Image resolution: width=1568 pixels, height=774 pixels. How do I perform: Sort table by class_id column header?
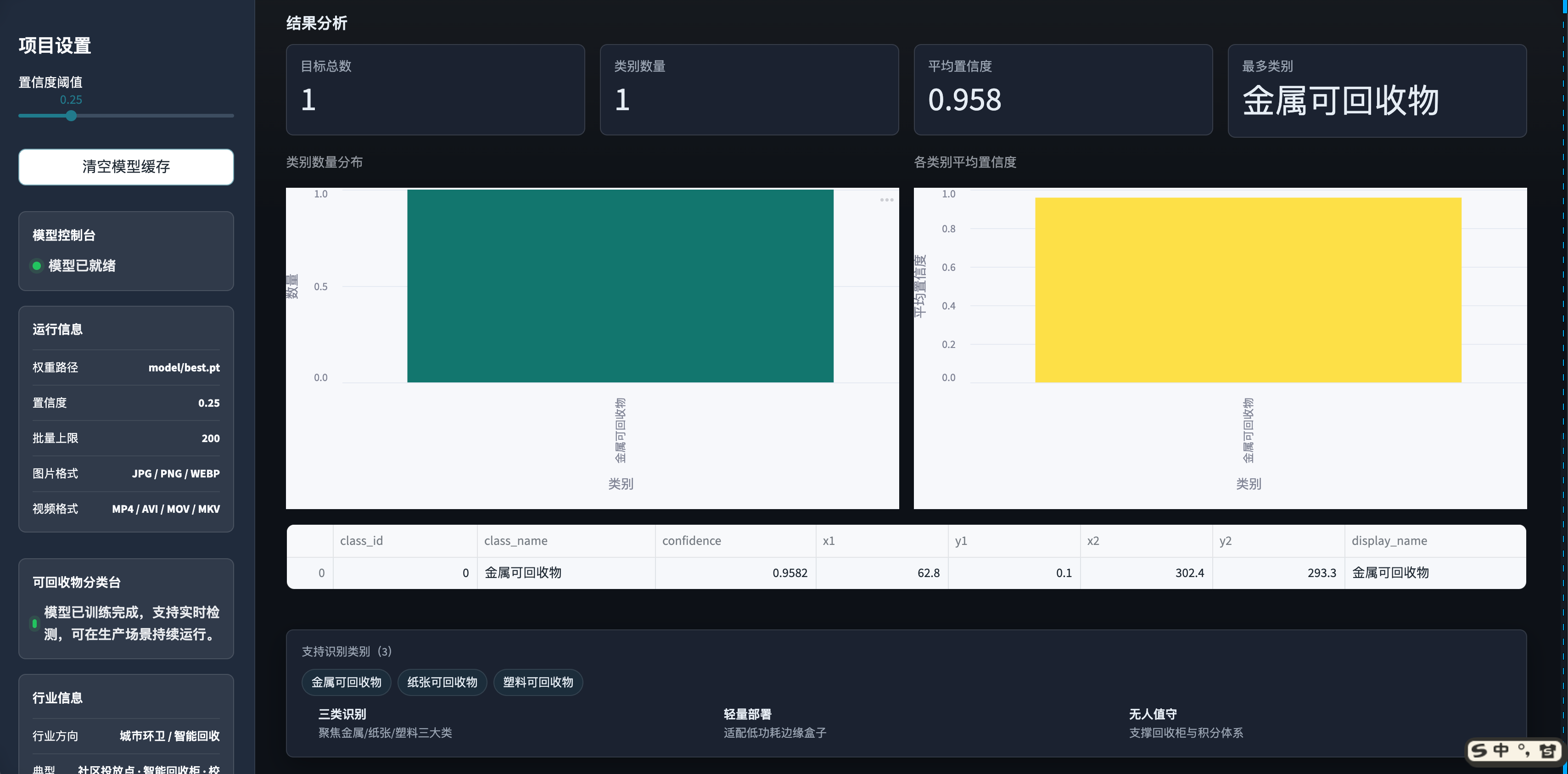pyautogui.click(x=405, y=541)
